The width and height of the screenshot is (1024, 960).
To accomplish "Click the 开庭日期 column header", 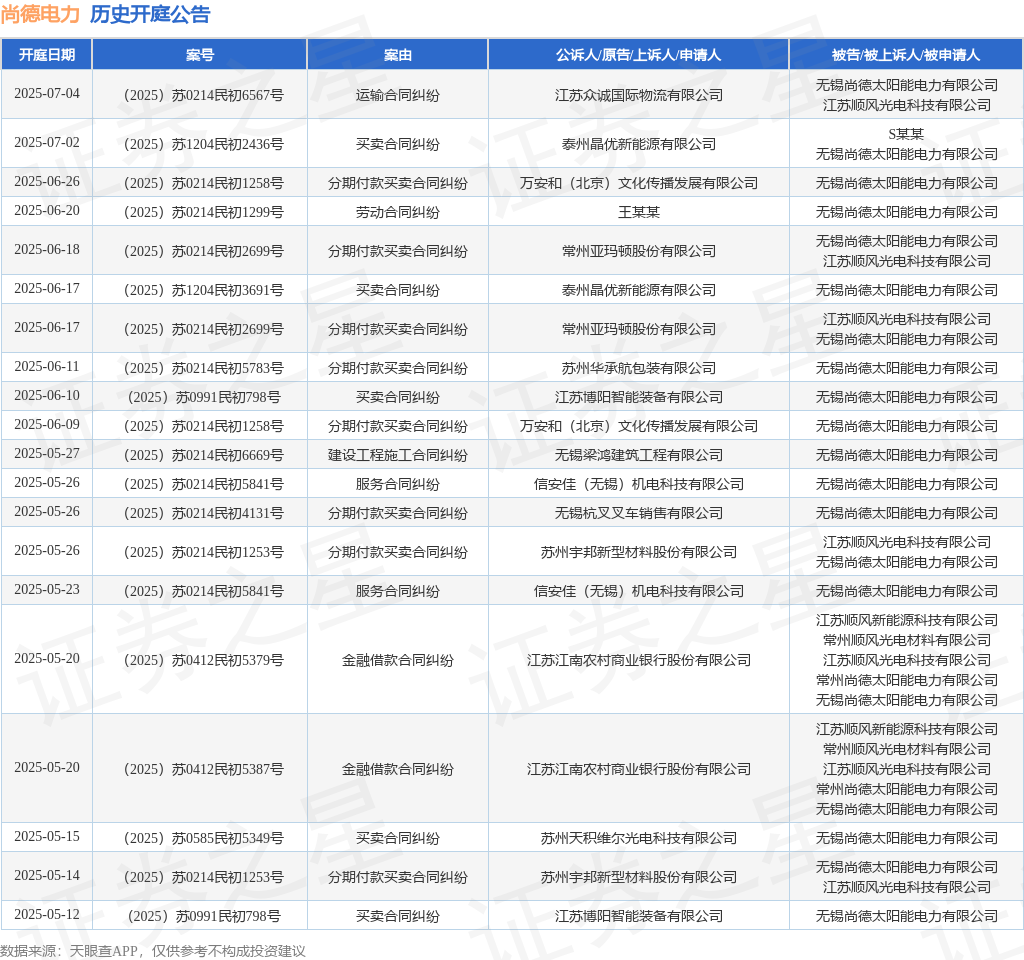I will (x=46, y=55).
